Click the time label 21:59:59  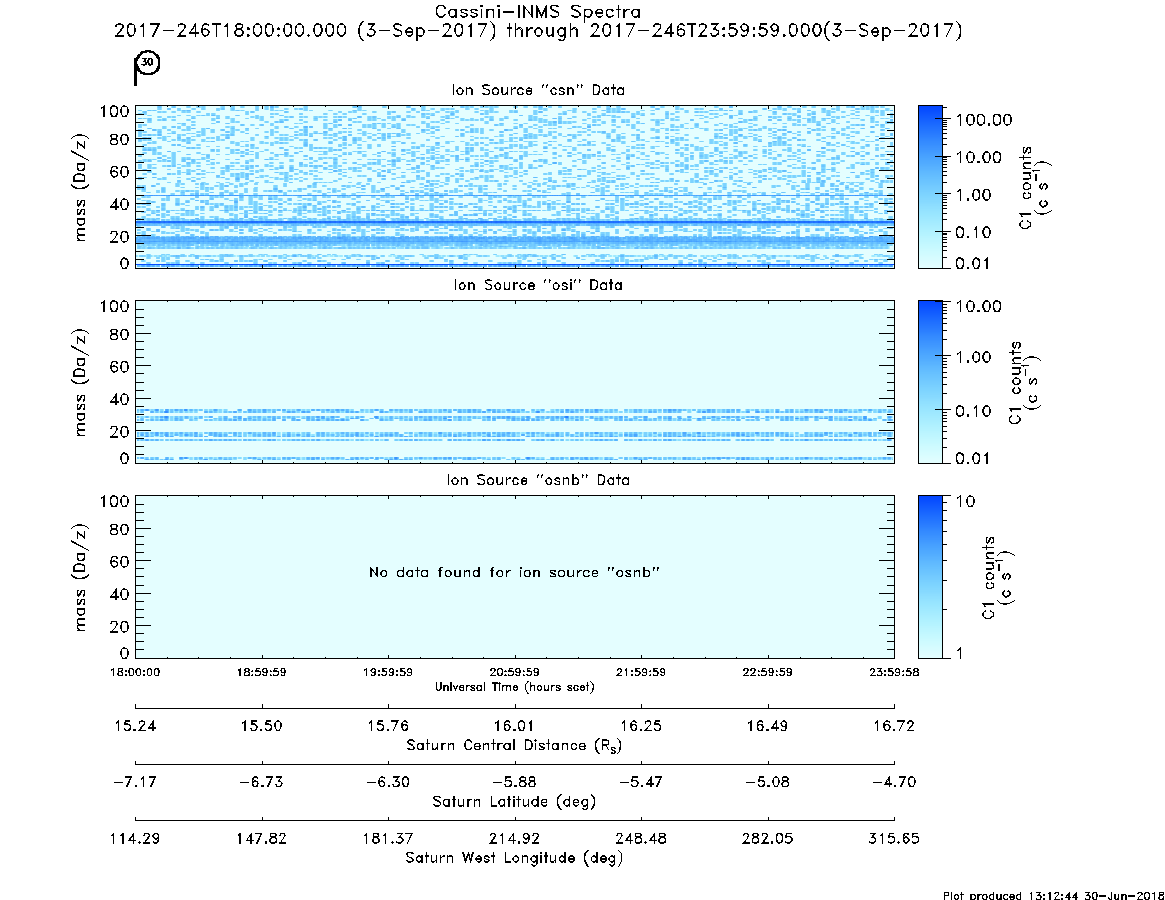click(x=641, y=672)
